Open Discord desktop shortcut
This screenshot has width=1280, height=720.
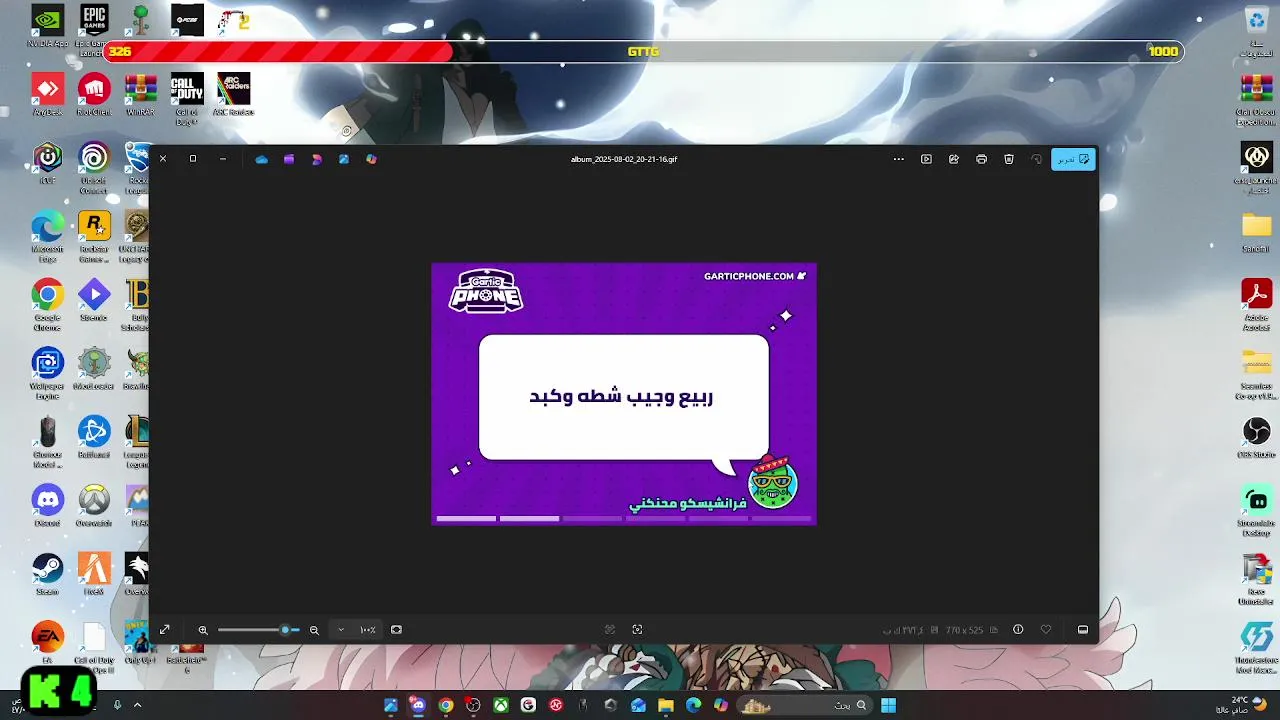[x=47, y=505]
